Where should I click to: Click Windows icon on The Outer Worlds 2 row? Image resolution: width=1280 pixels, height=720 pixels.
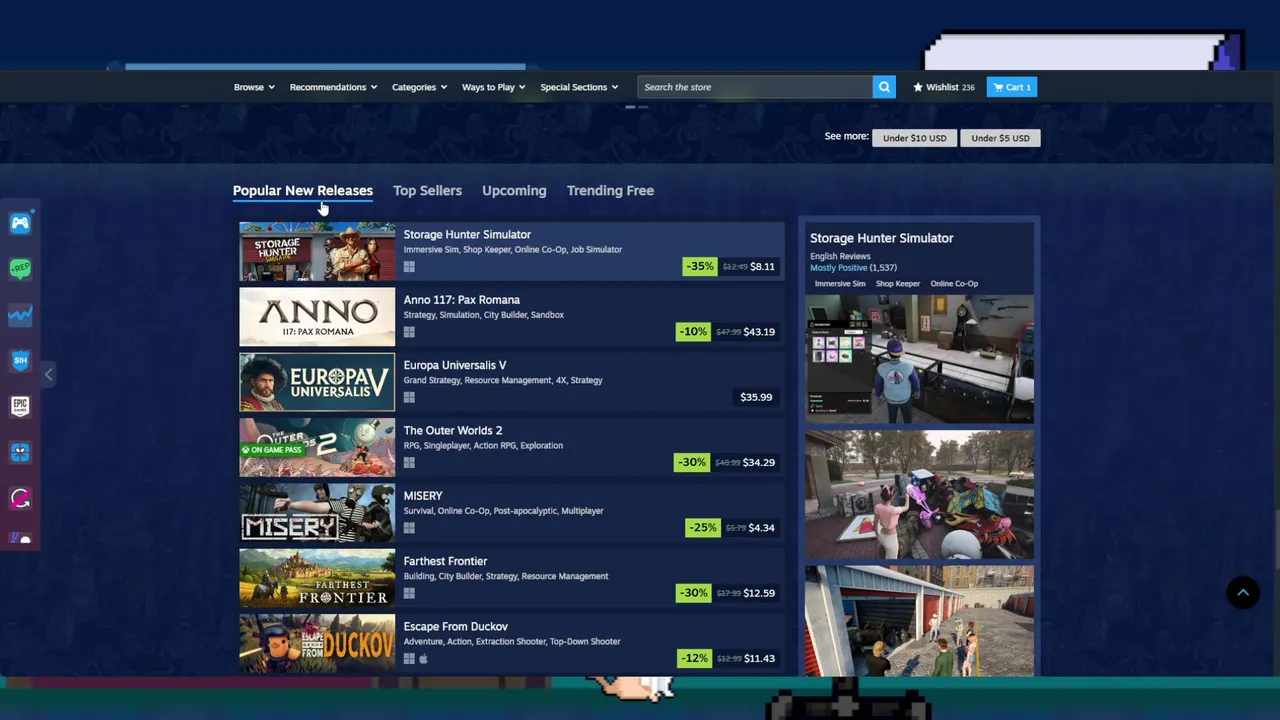point(409,462)
